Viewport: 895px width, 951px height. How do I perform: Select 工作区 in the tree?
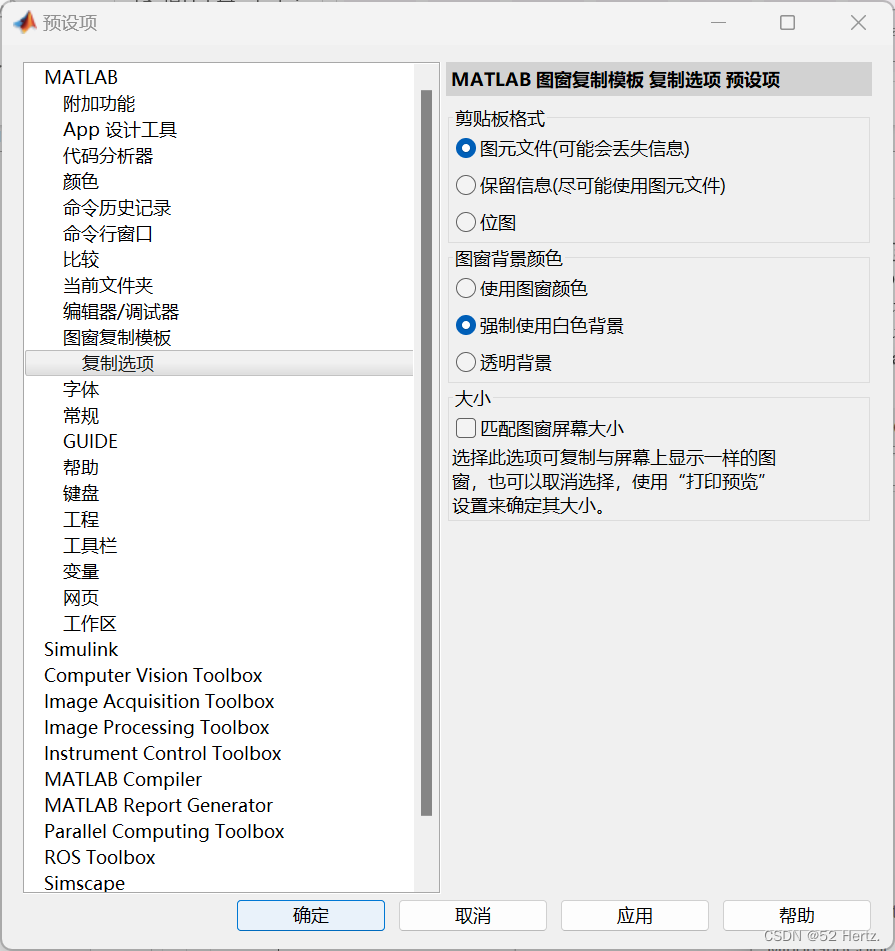(90, 623)
